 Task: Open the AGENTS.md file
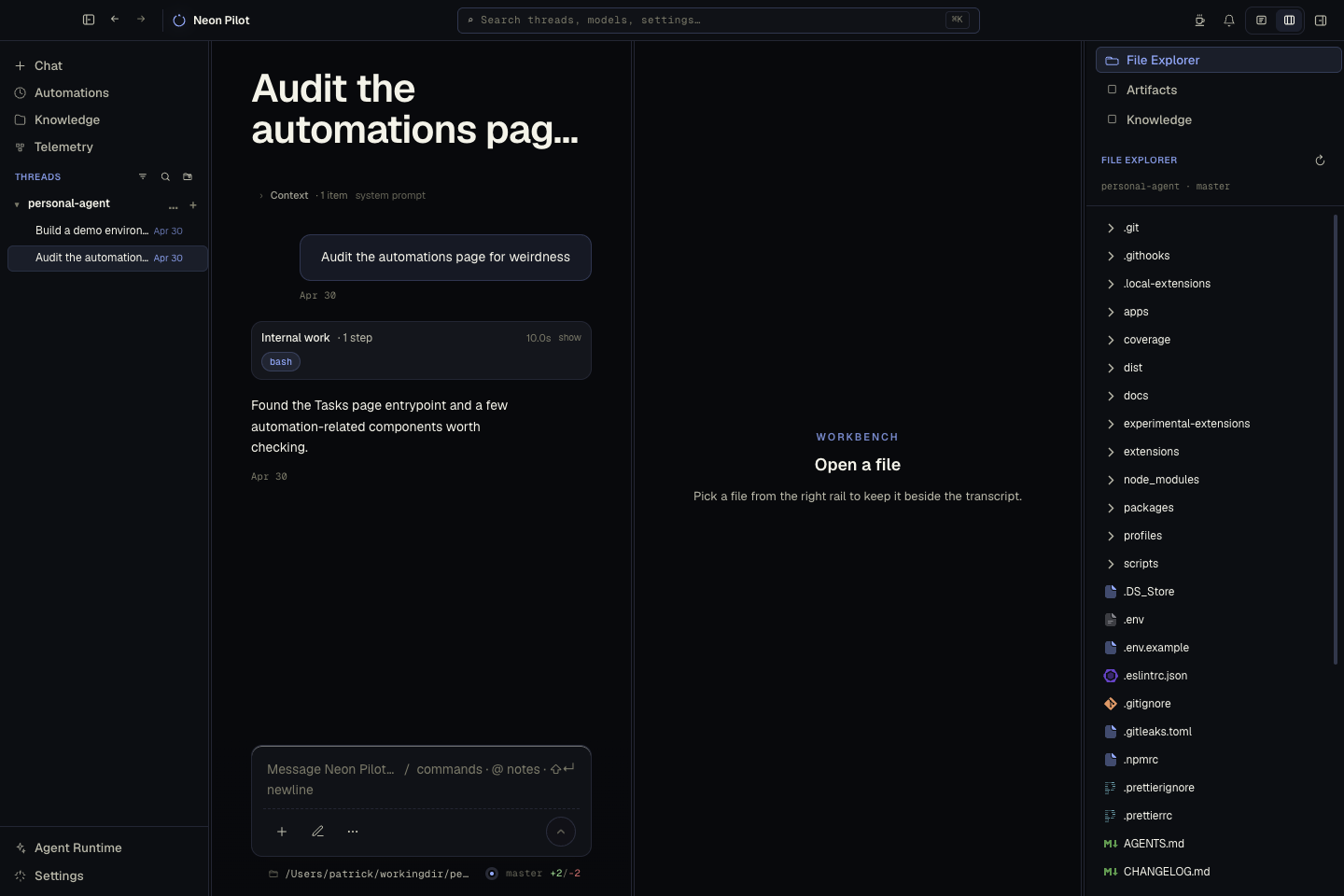[x=1213, y=844]
